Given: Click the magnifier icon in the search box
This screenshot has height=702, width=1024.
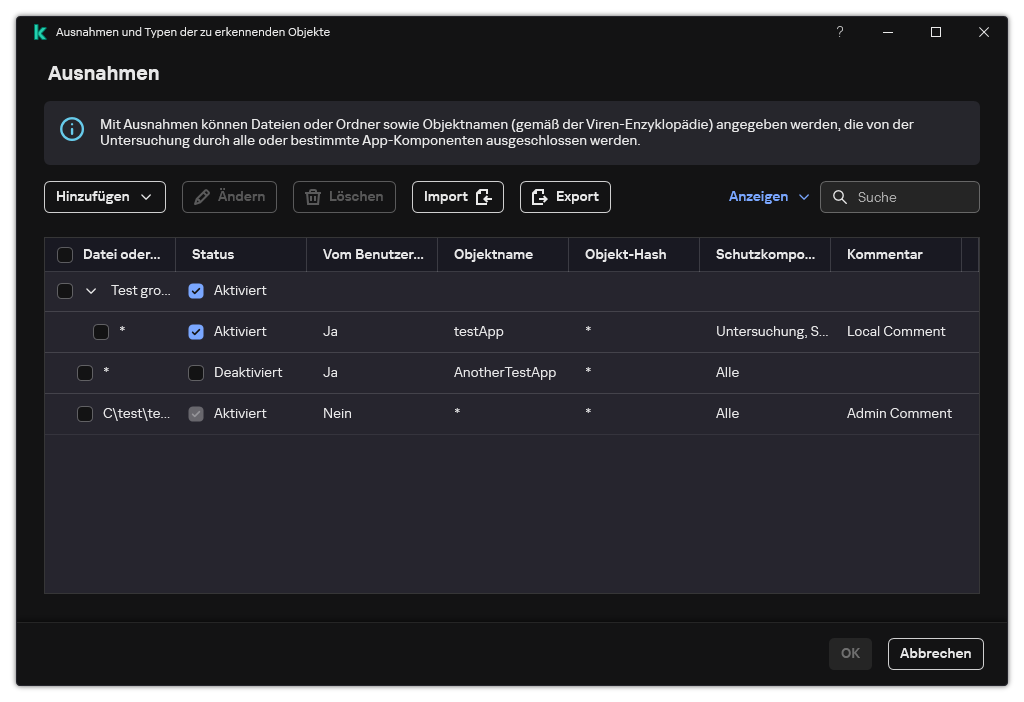Looking at the screenshot, I should 840,197.
